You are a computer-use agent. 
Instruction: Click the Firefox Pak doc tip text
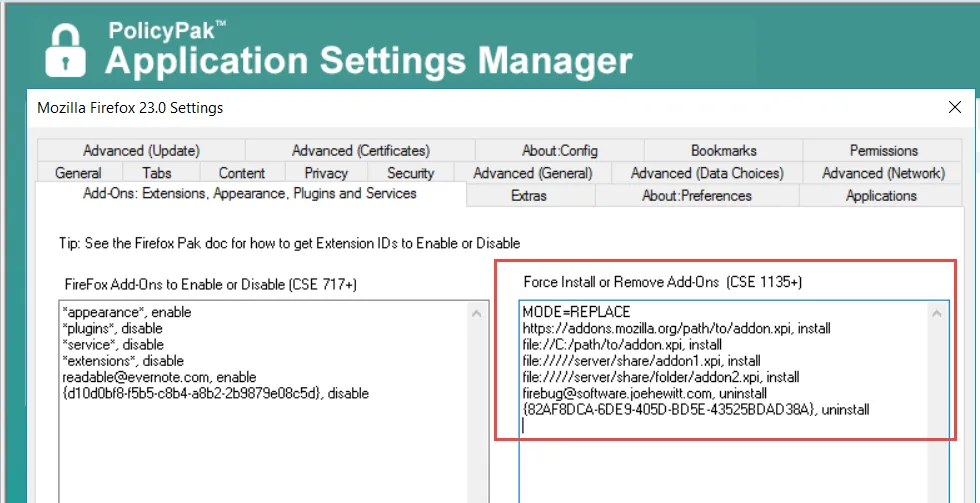tap(289, 242)
